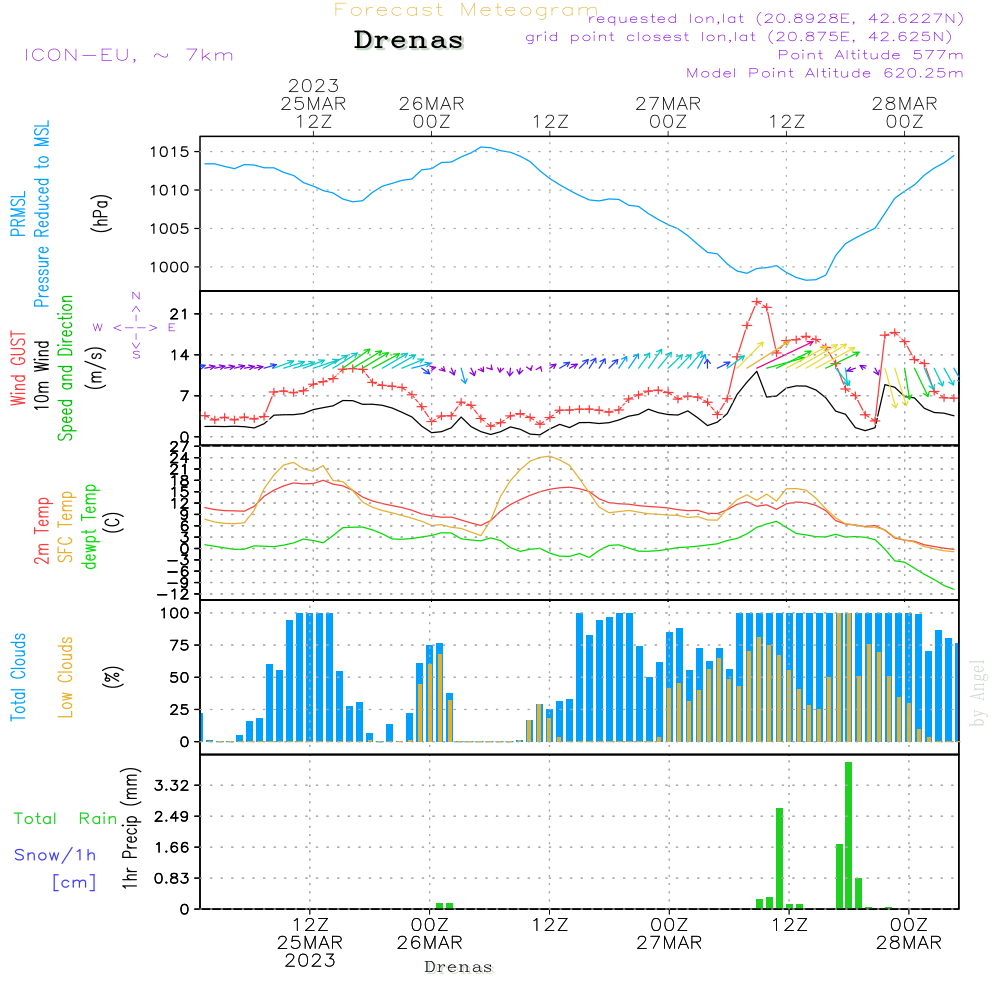The height and width of the screenshot is (1000, 1000).
Task: Click the highest red wind gust marker
Action: pos(757,302)
